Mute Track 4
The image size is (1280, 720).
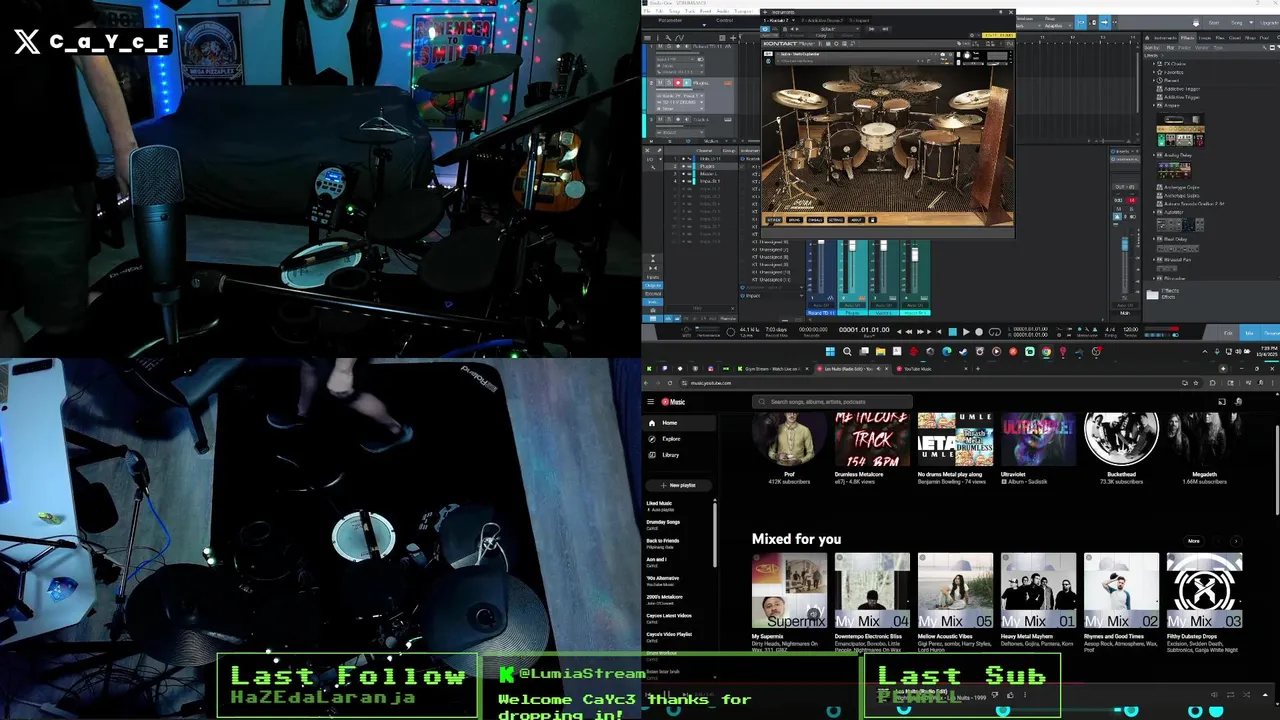pyautogui.click(x=660, y=119)
